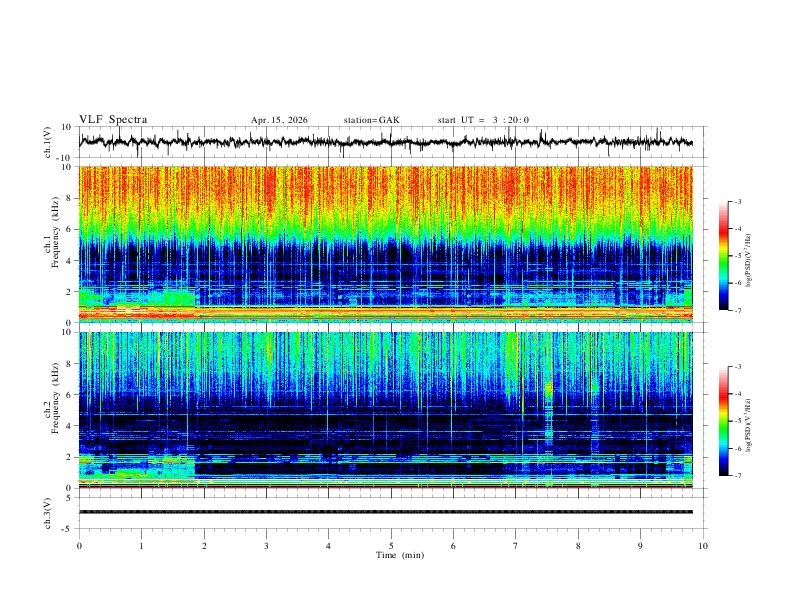792x612 pixels.
Task: Click the Time (min) axis label
Action: coord(400,555)
